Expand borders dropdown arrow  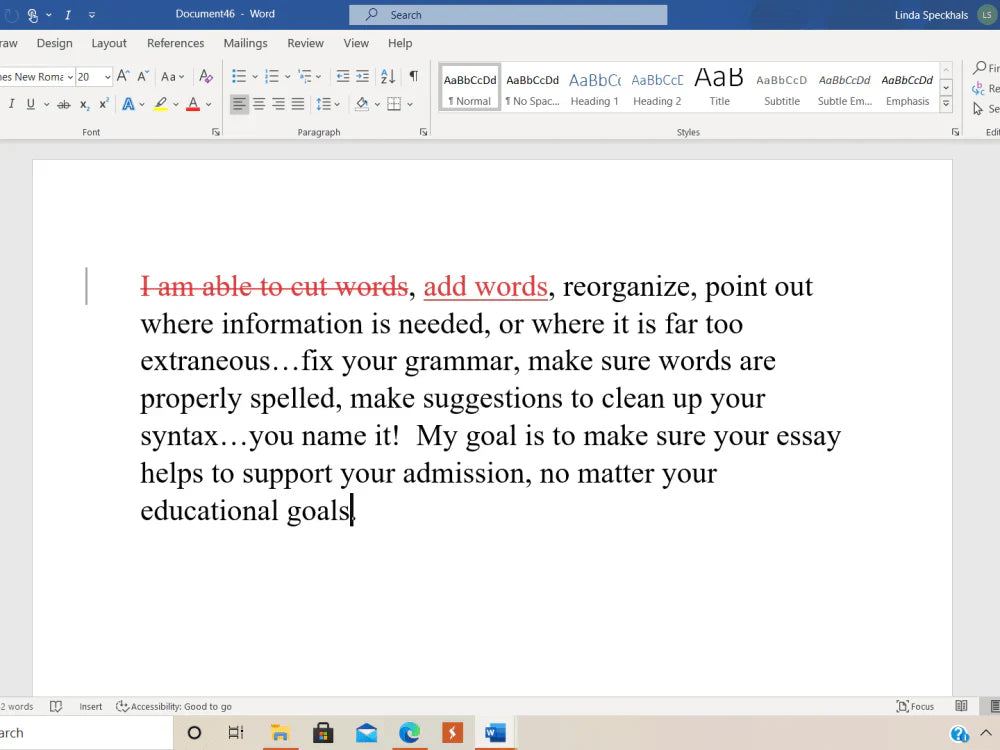click(410, 104)
